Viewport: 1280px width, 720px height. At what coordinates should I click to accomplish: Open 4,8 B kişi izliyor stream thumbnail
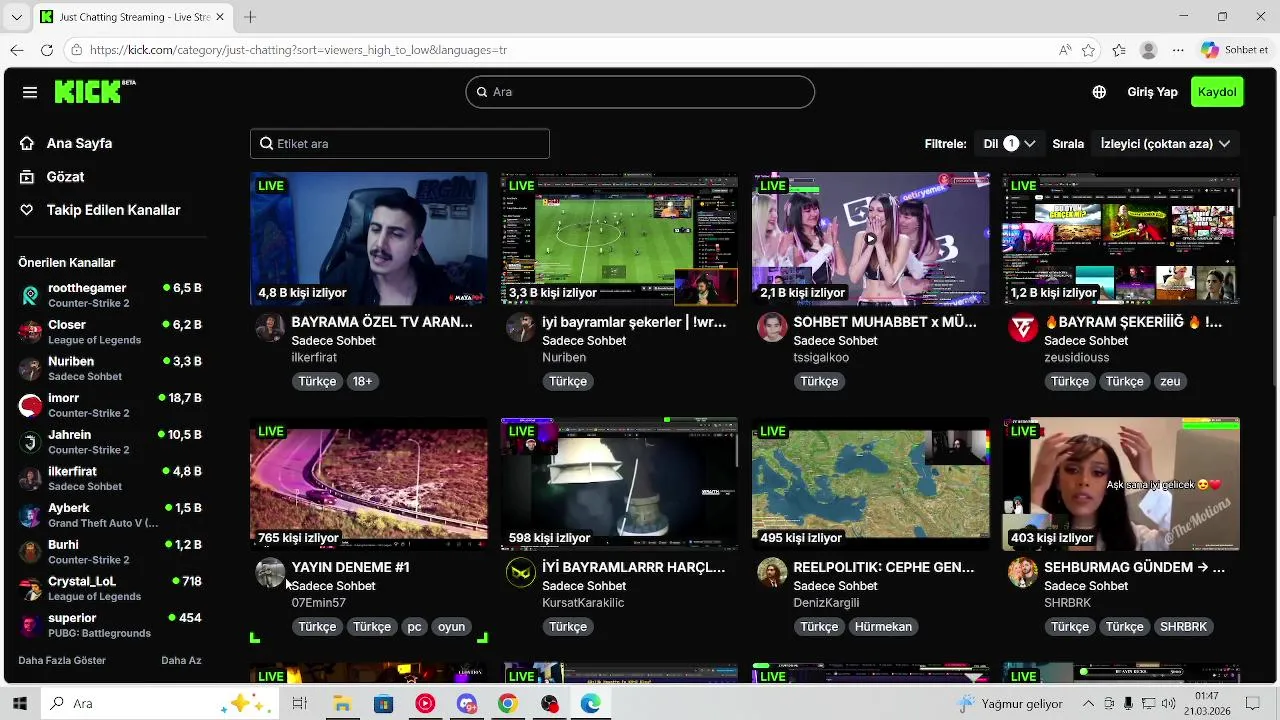tap(369, 239)
